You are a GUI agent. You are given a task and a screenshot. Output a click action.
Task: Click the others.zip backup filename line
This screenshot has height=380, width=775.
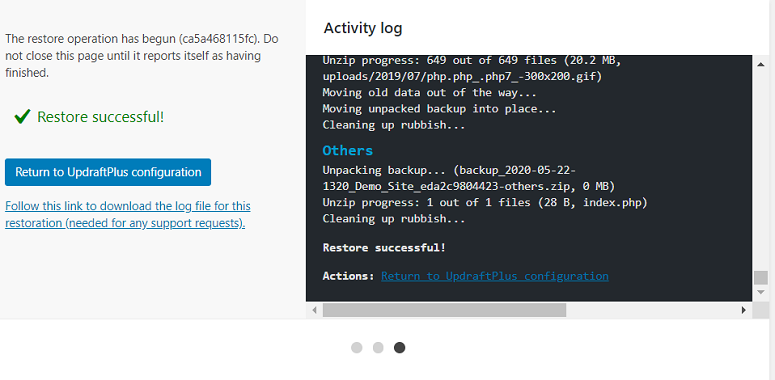click(x=469, y=186)
